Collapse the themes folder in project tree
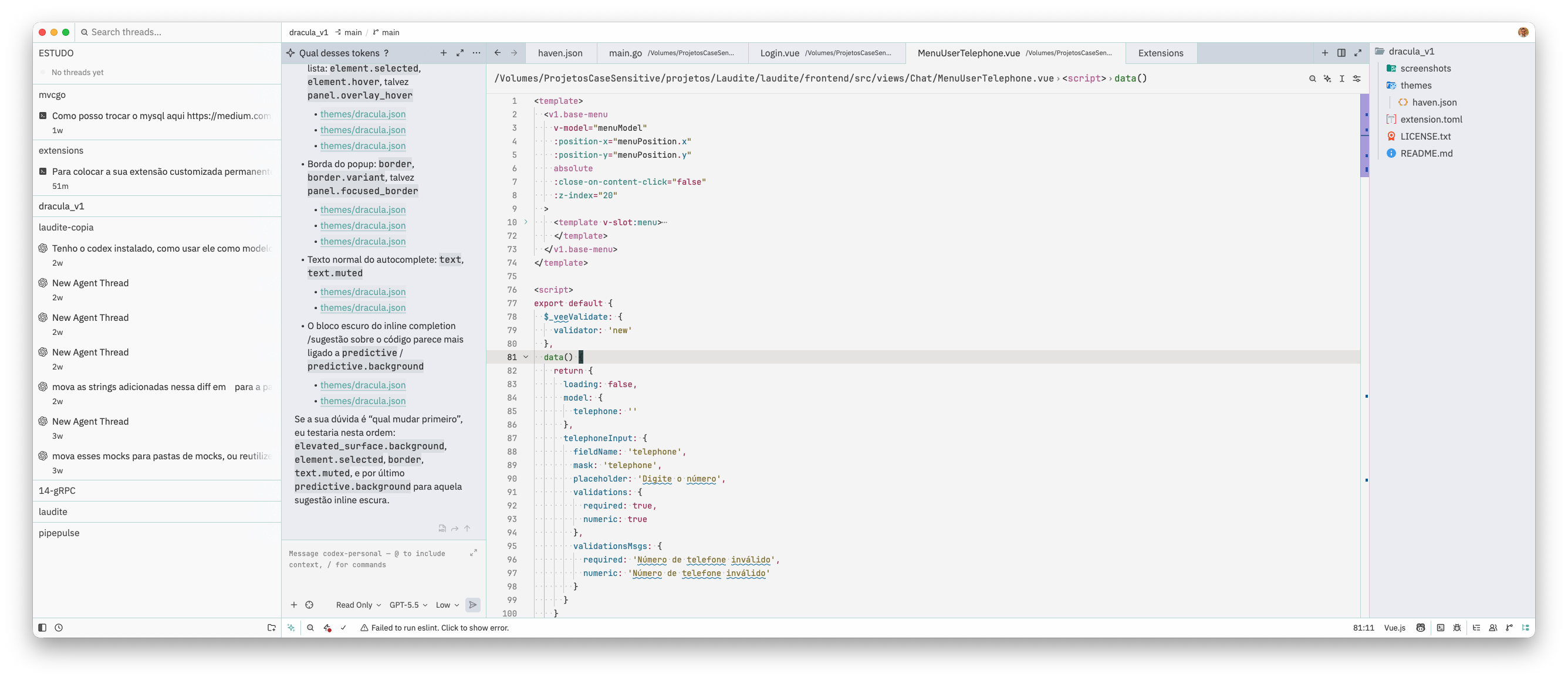1568x681 pixels. [x=1416, y=85]
